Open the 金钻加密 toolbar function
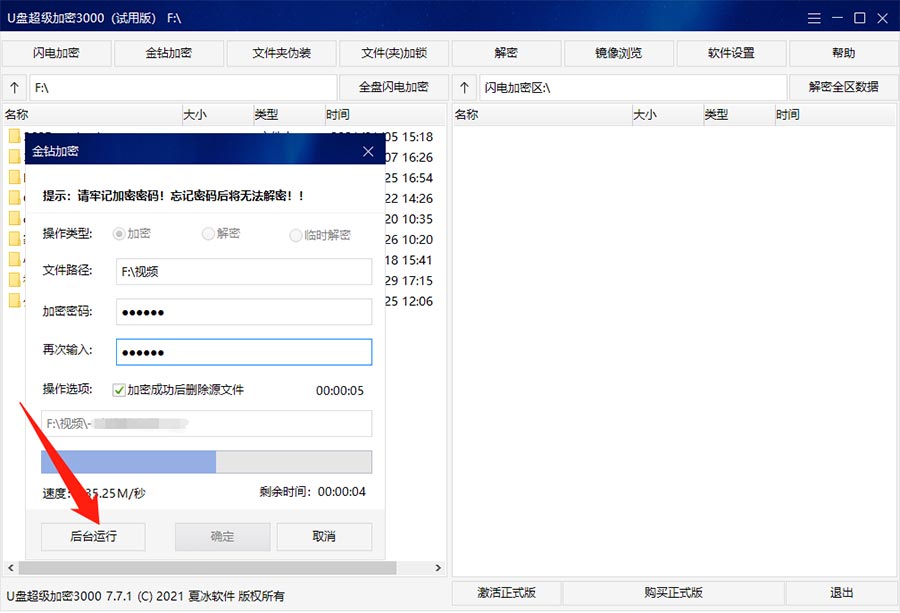 (x=169, y=53)
